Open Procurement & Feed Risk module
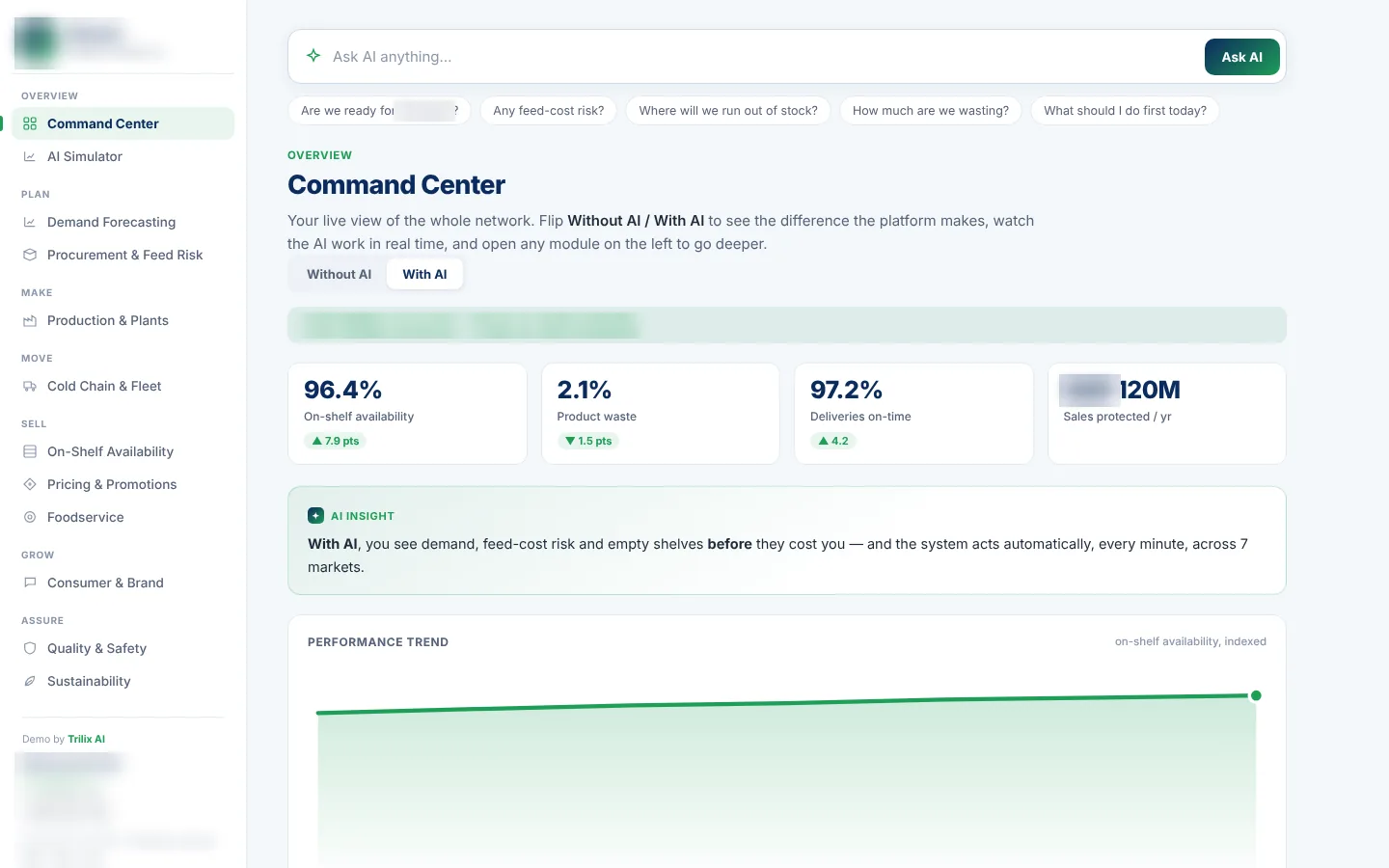 pyautogui.click(x=123, y=255)
